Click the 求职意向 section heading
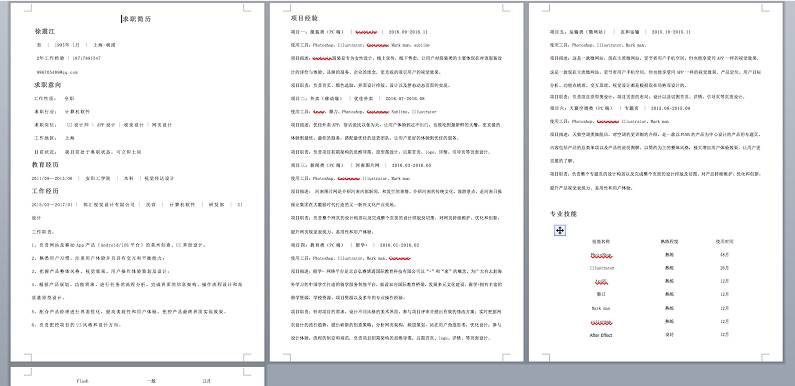The image size is (795, 386). tap(48, 85)
